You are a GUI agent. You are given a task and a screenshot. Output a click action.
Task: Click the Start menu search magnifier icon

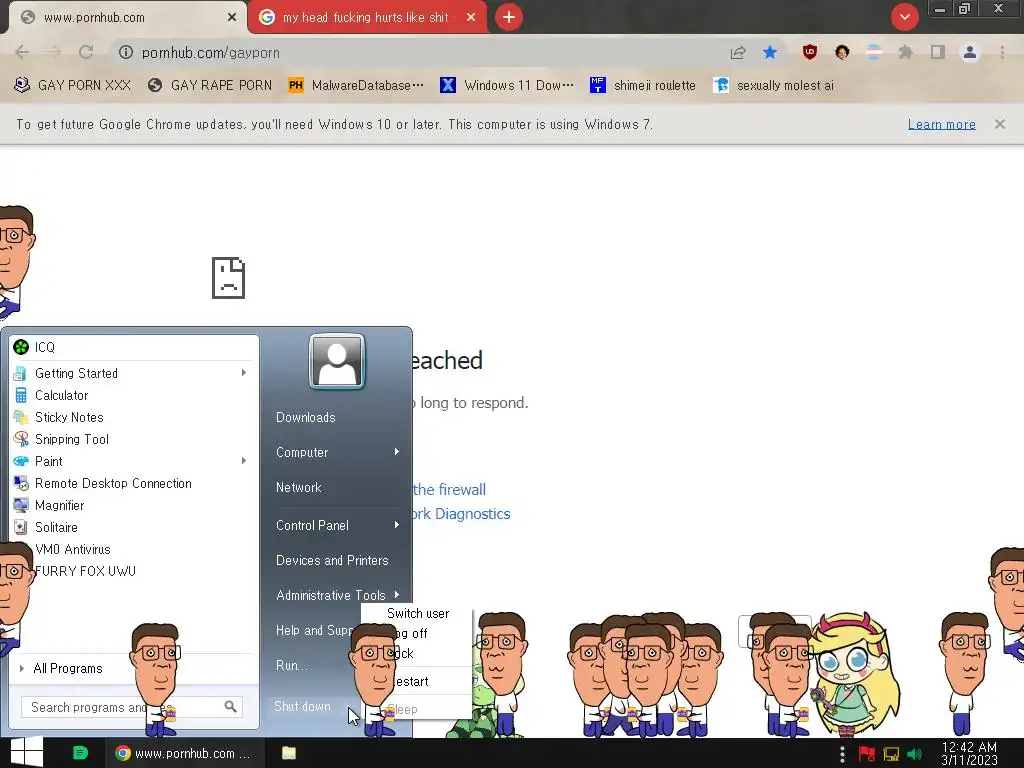click(231, 707)
